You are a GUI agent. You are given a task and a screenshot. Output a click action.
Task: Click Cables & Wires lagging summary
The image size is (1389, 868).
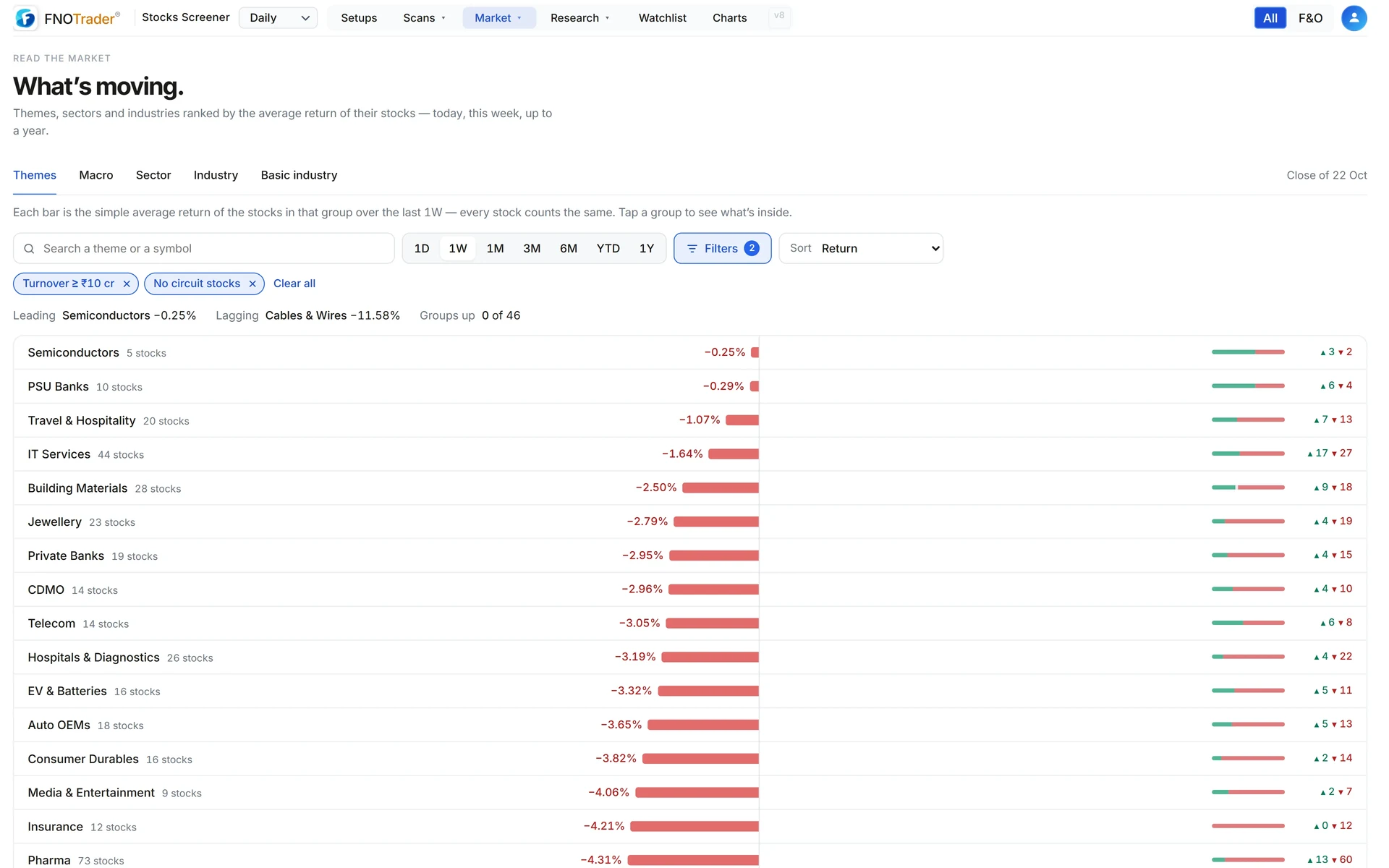307,315
